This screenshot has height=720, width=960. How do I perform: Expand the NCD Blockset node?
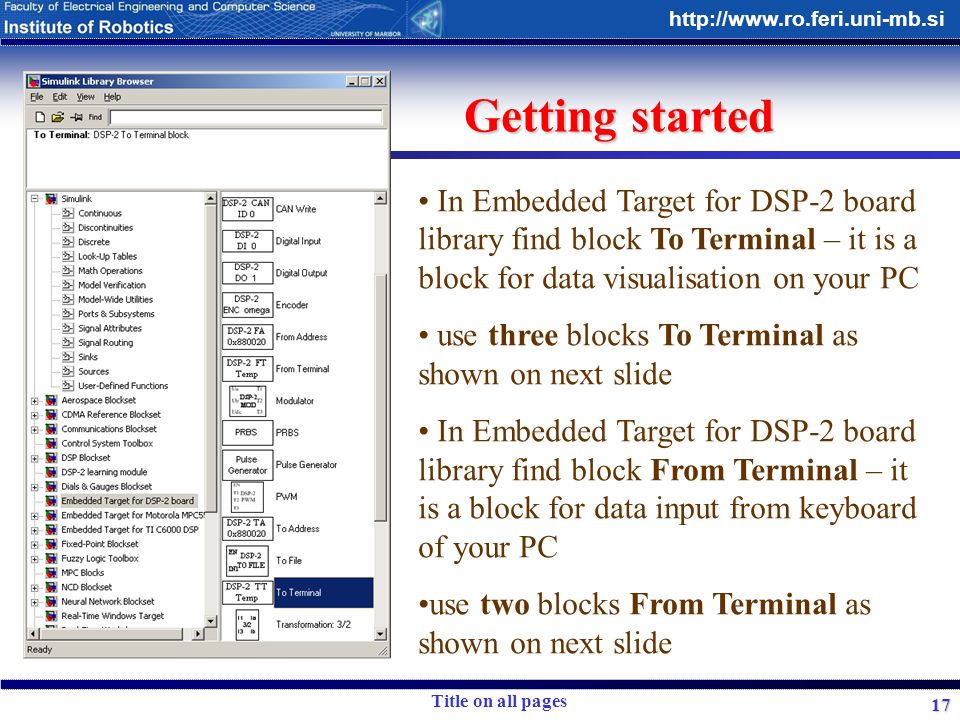(x=35, y=588)
